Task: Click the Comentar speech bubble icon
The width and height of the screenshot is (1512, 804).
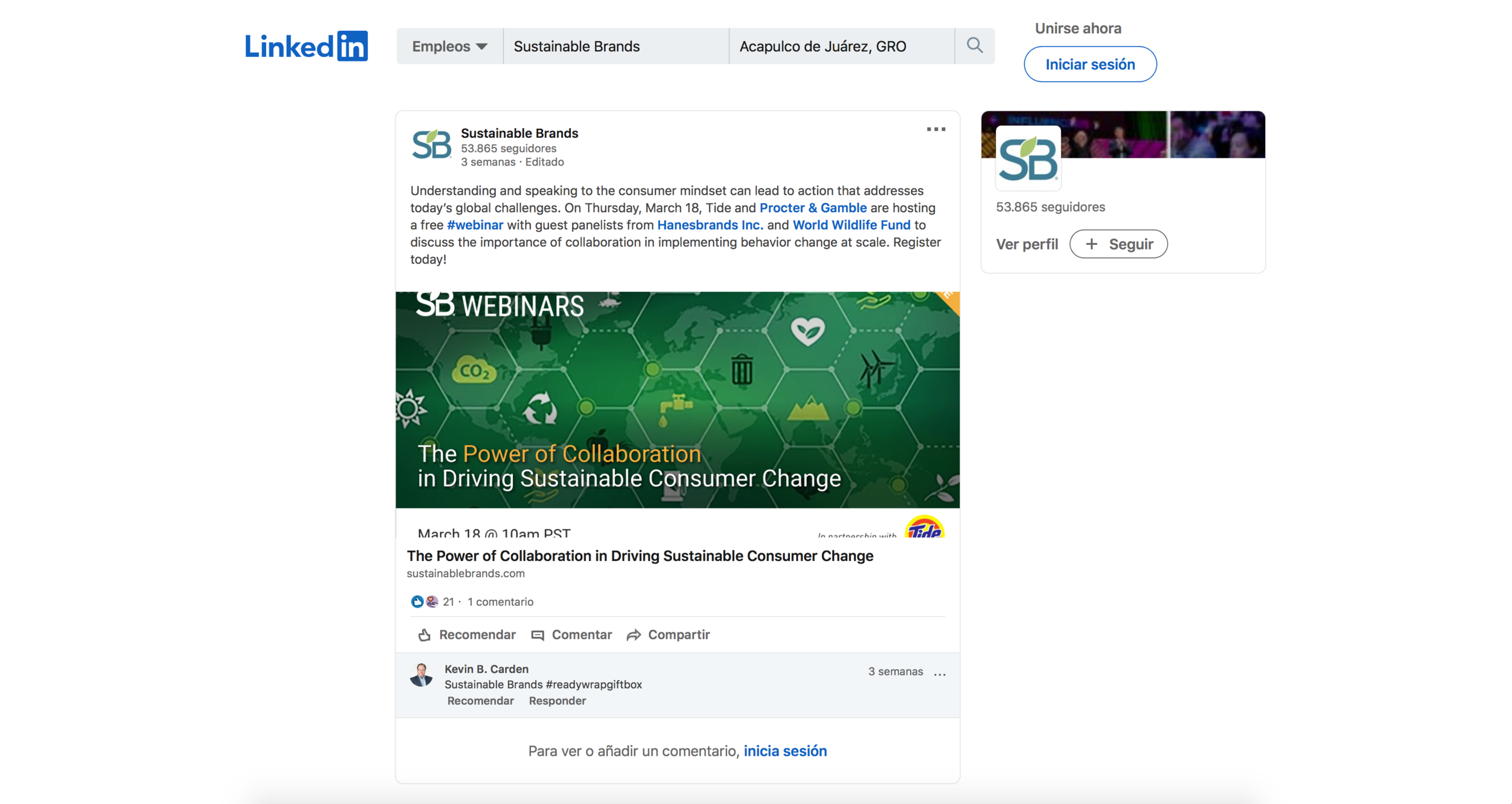Action: click(x=537, y=635)
